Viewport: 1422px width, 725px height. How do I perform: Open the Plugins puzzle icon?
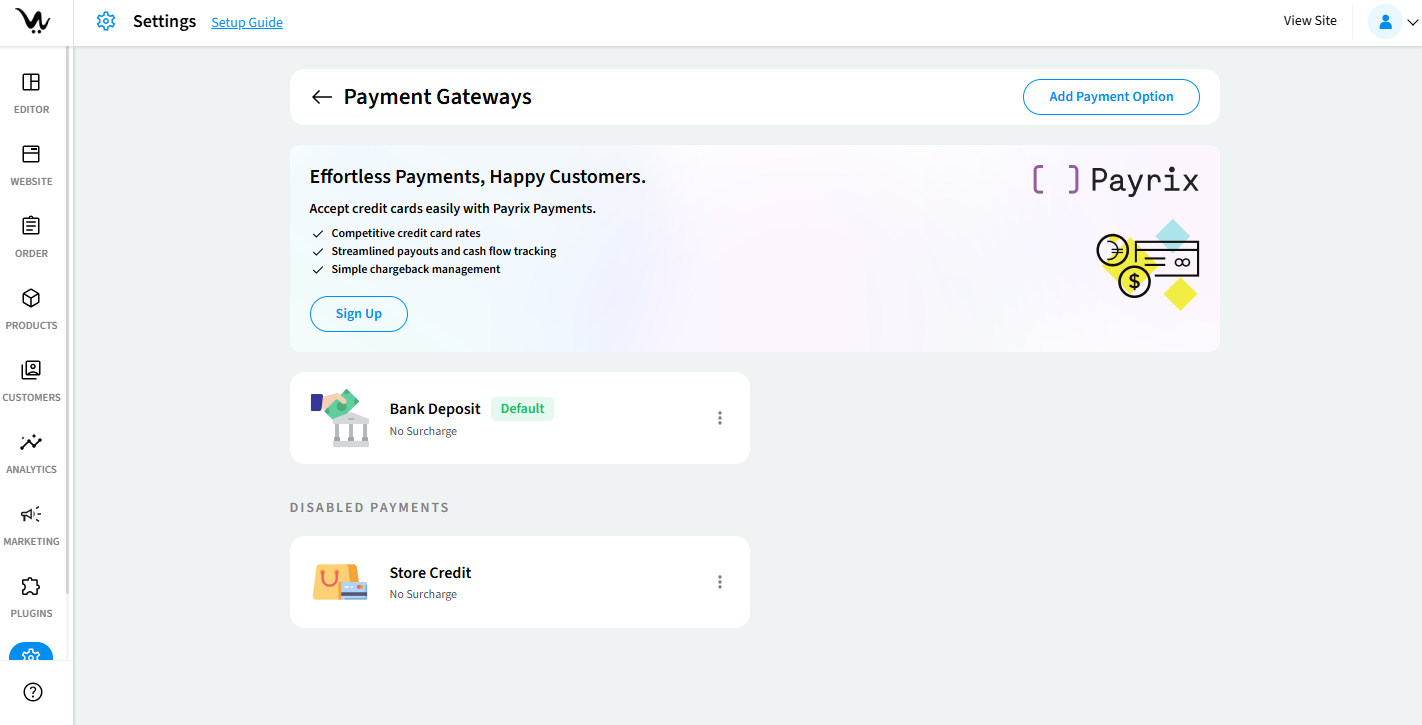(31, 586)
